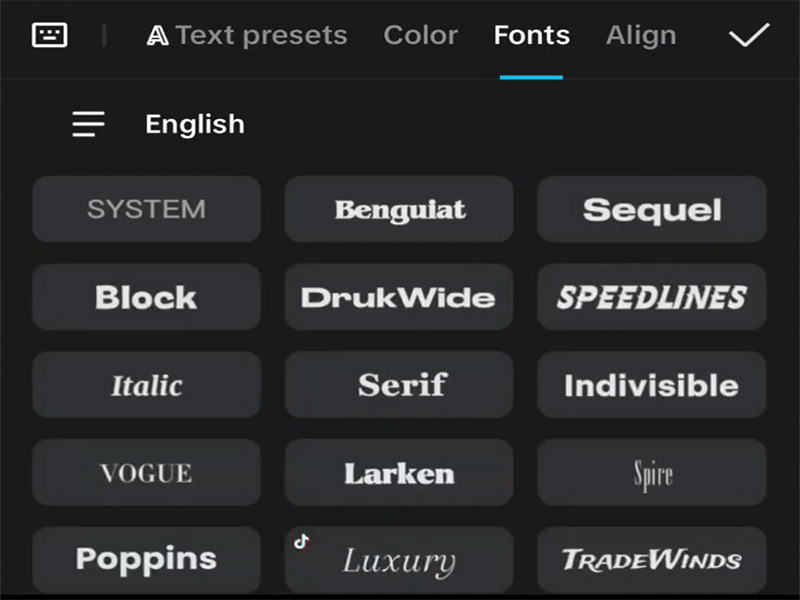Switch to the Align tab
The image size is (800, 600).
[x=641, y=35]
